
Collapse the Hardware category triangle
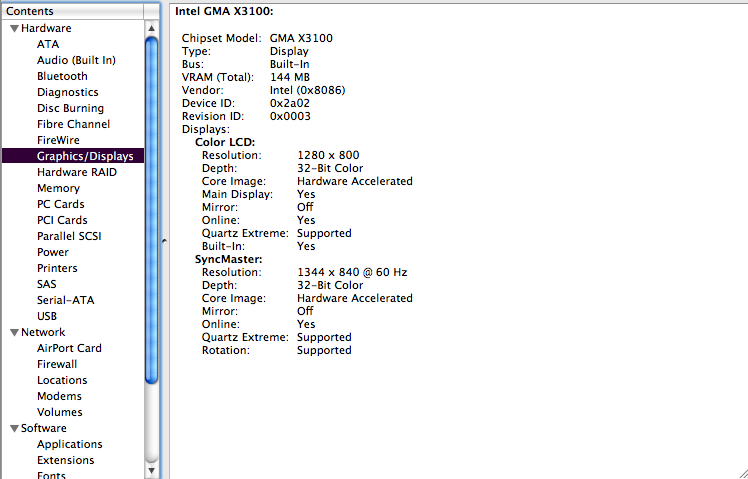point(15,29)
